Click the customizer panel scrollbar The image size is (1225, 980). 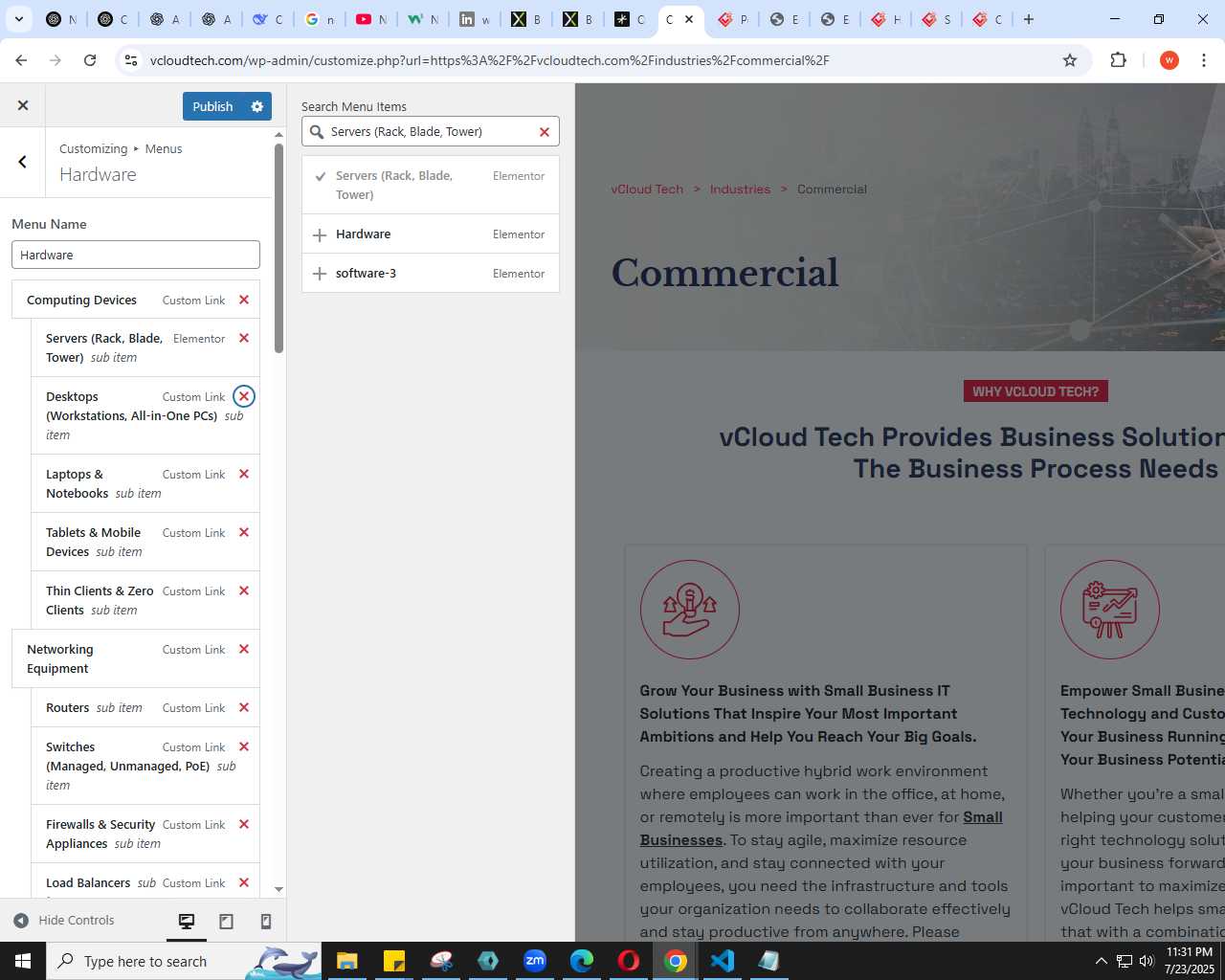pos(278,248)
